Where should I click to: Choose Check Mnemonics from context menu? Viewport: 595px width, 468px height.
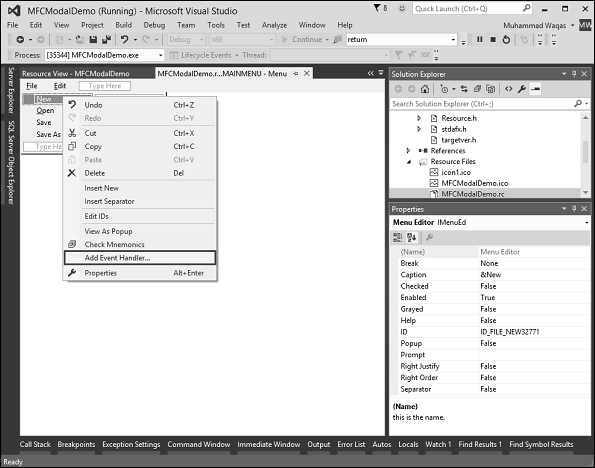pyautogui.click(x=140, y=244)
